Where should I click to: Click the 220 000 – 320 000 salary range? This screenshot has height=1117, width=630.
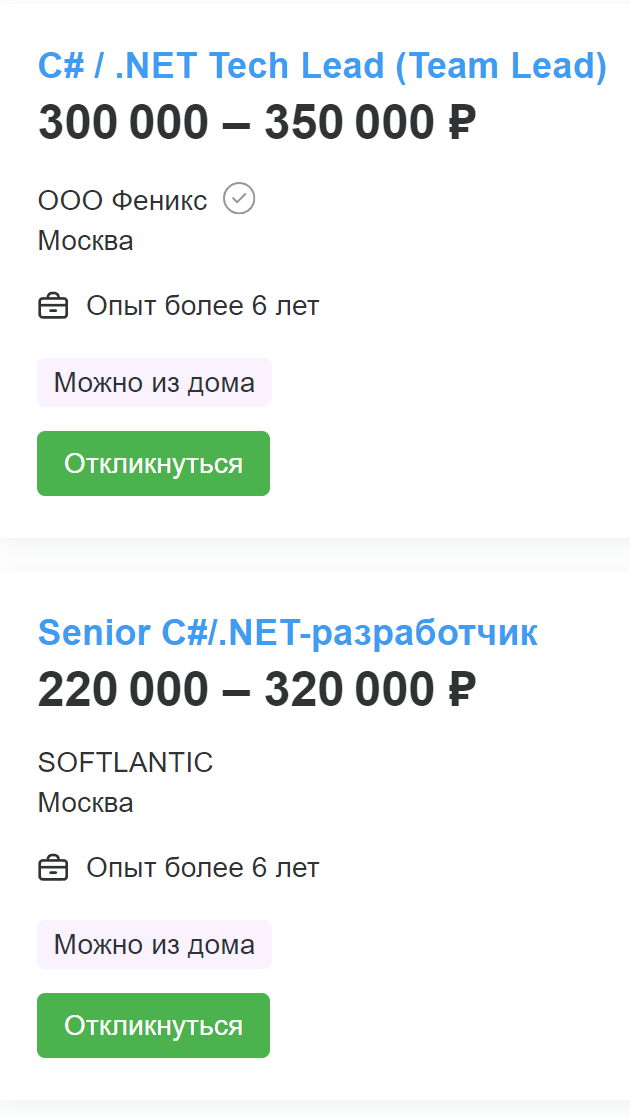click(x=235, y=690)
